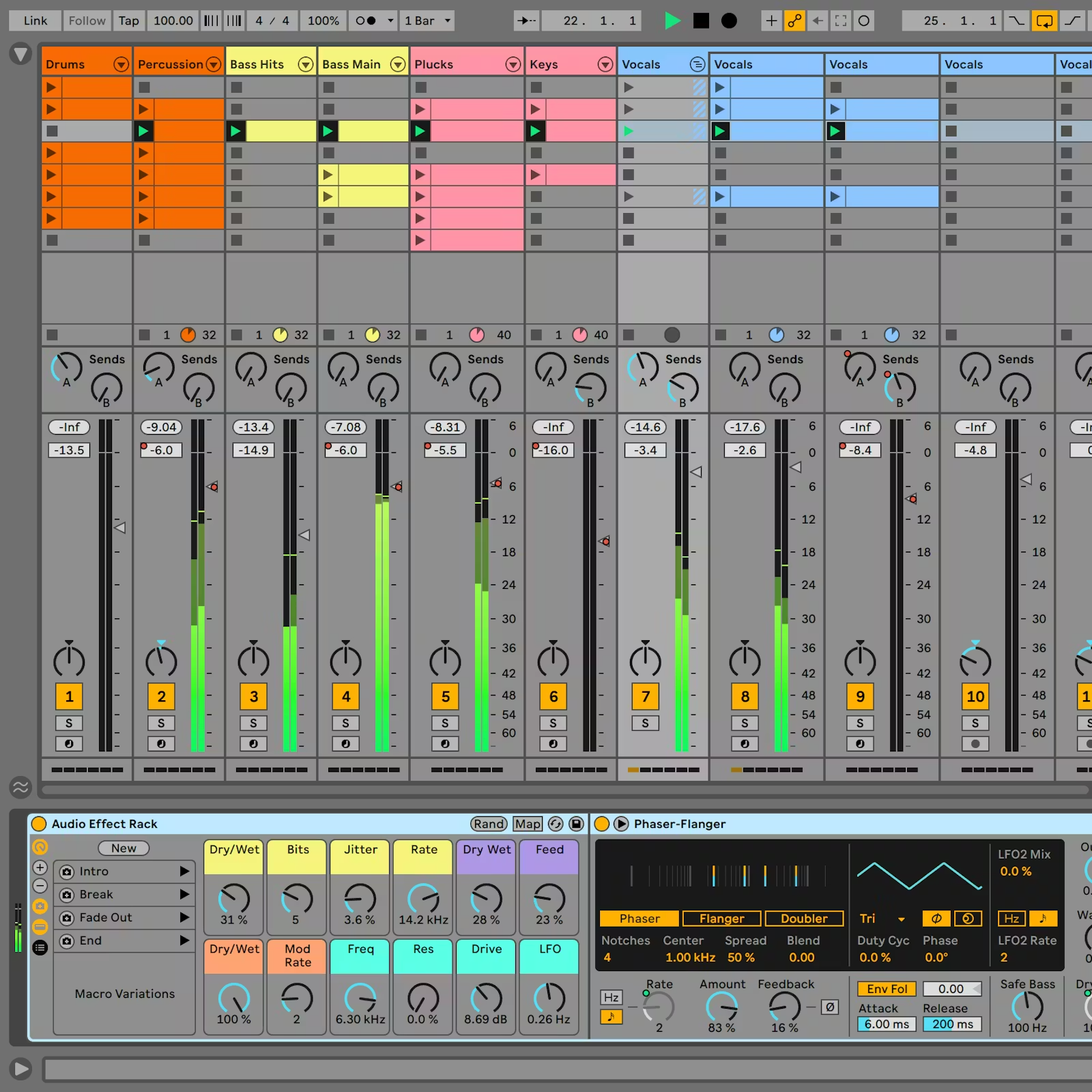
Task: Open the 1 Bar quantization dropdown
Action: pyautogui.click(x=427, y=20)
